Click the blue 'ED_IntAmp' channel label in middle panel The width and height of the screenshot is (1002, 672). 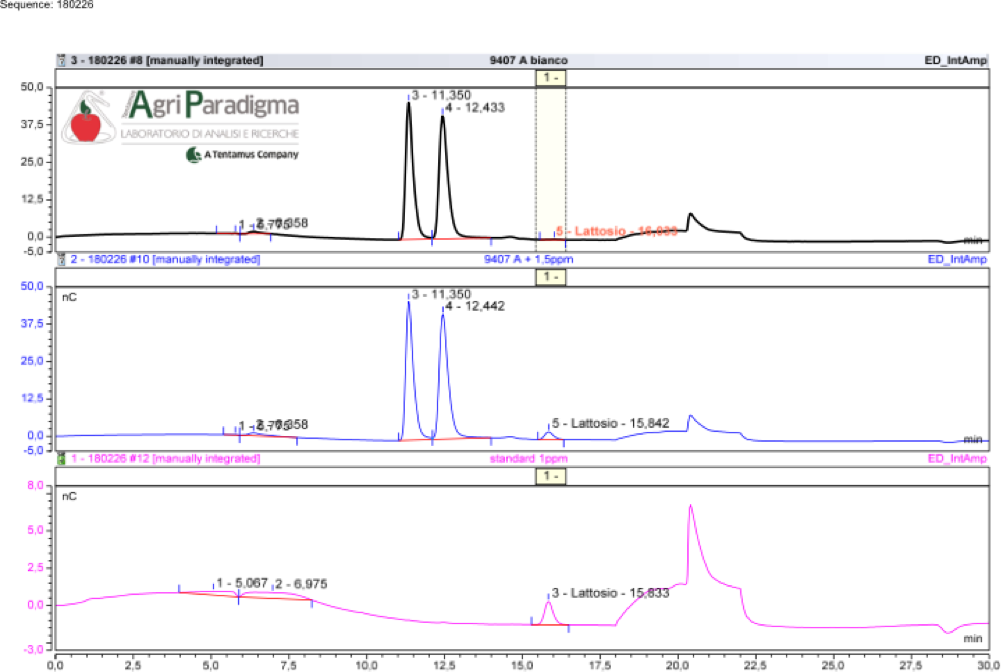click(957, 259)
